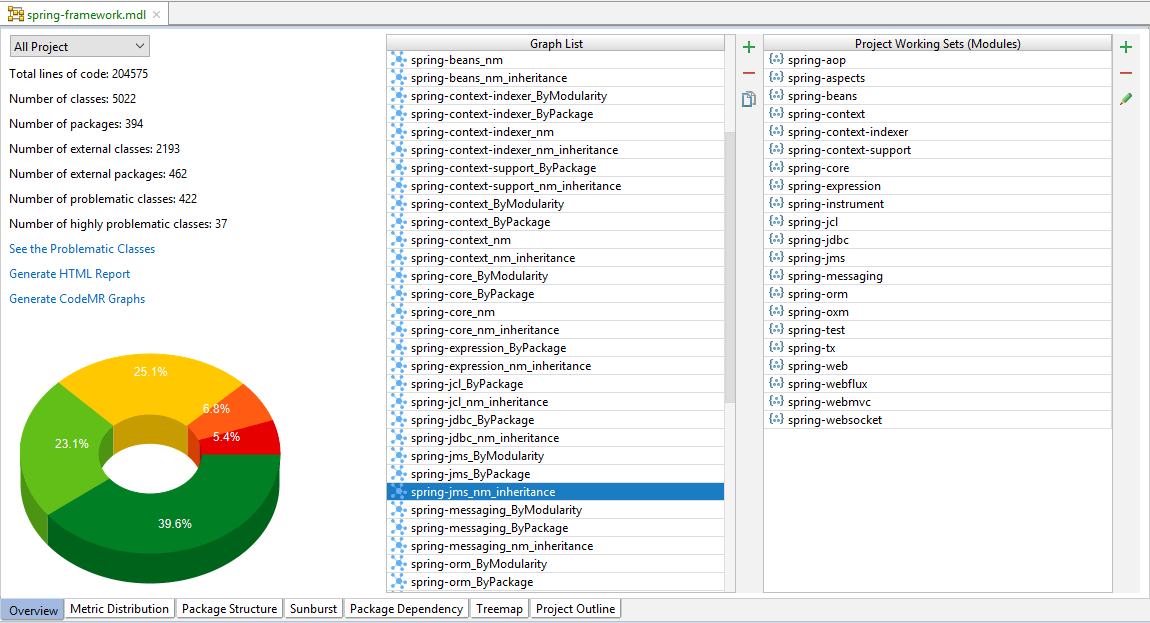This screenshot has height=623, width=1150.
Task: Open the Package Dependency tab
Action: pos(406,608)
